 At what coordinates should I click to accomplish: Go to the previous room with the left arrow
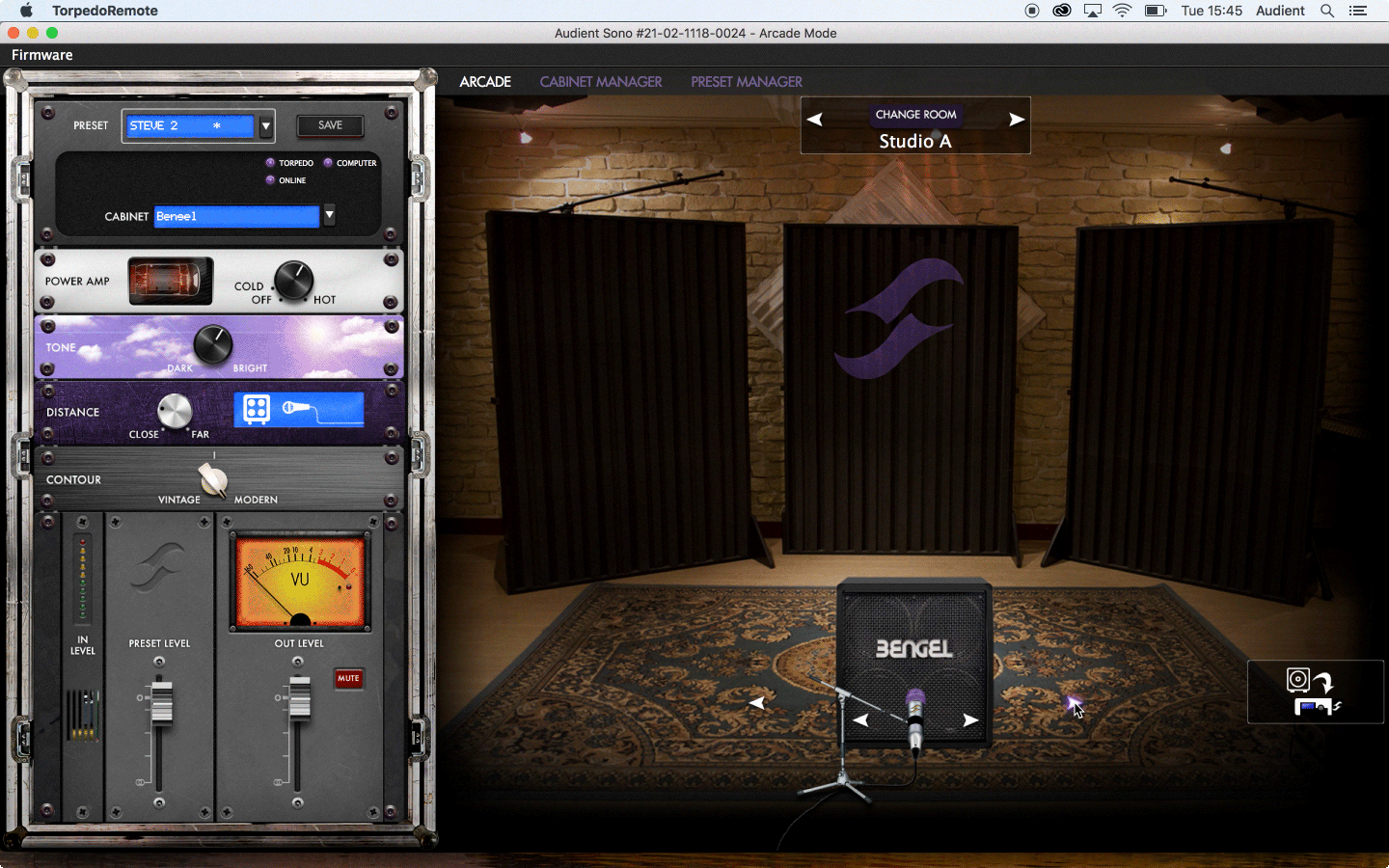[815, 120]
